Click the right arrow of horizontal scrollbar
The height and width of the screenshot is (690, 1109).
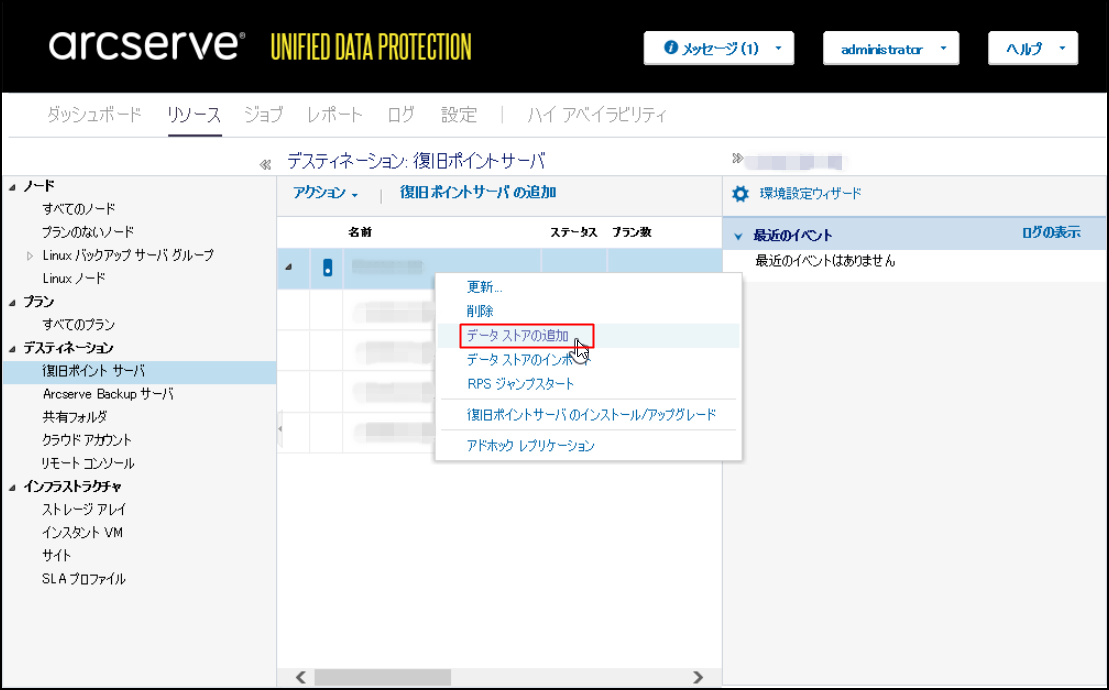698,677
